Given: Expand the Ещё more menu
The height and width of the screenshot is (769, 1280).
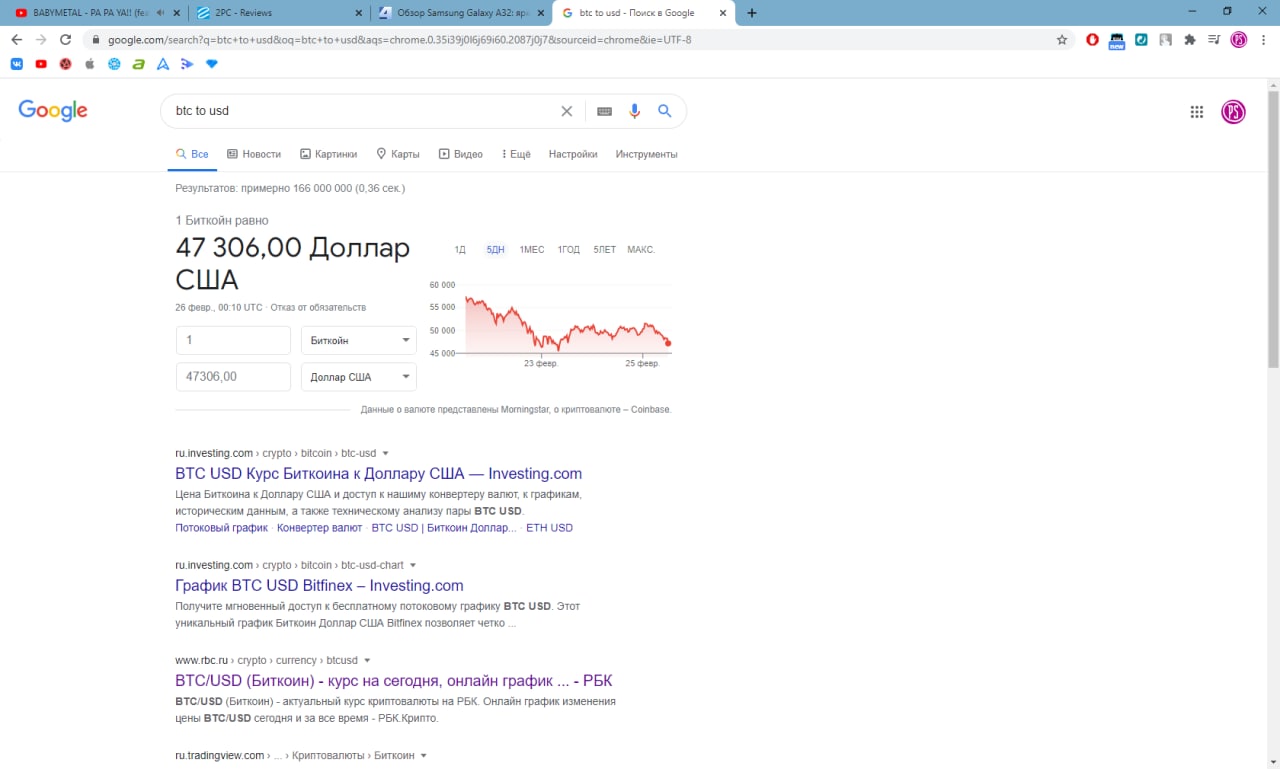Looking at the screenshot, I should click(x=516, y=154).
